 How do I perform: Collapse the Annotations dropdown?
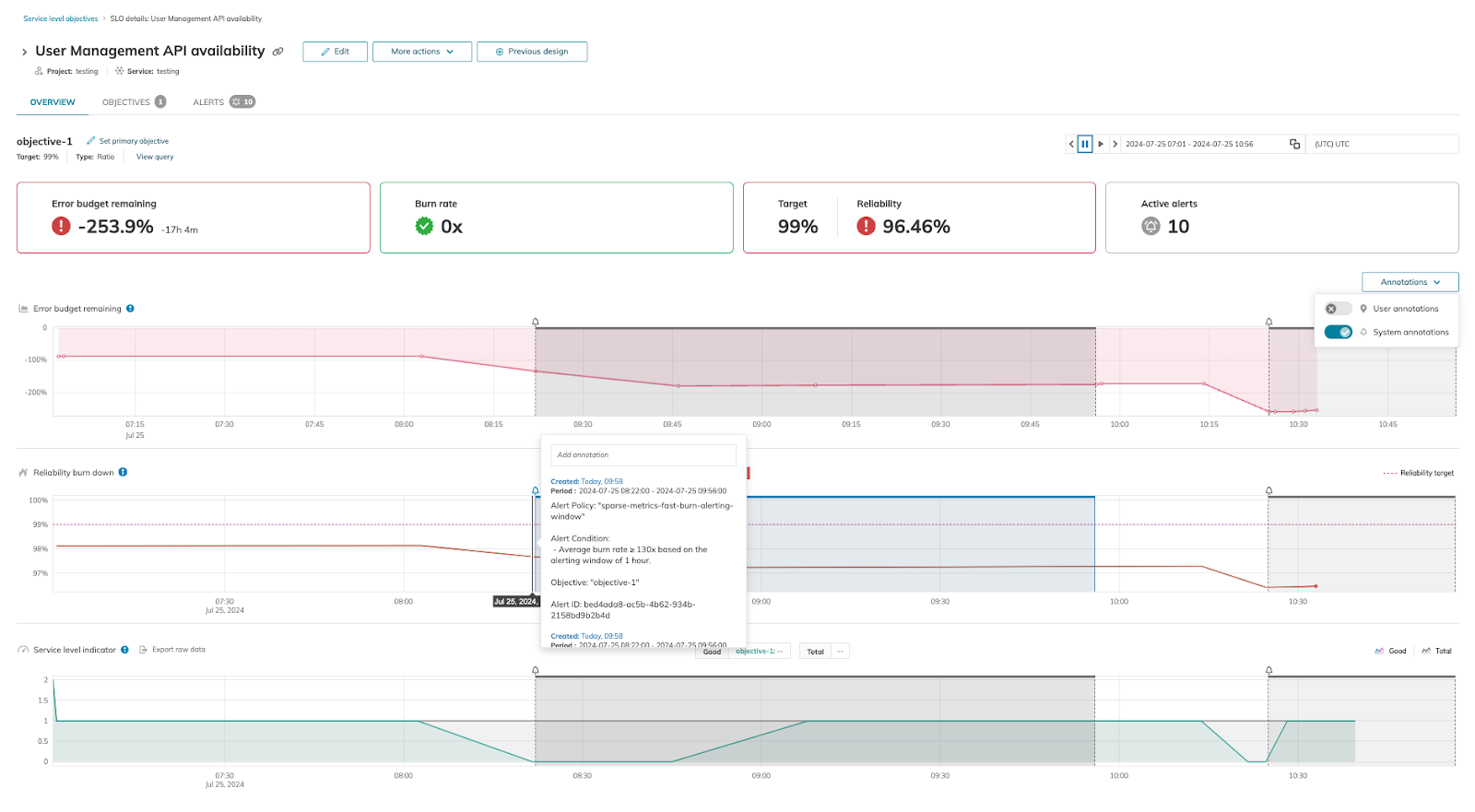(x=1410, y=282)
